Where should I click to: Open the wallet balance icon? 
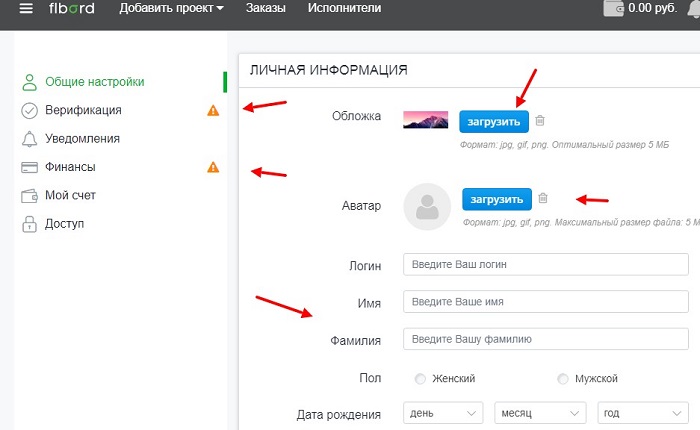[x=613, y=8]
